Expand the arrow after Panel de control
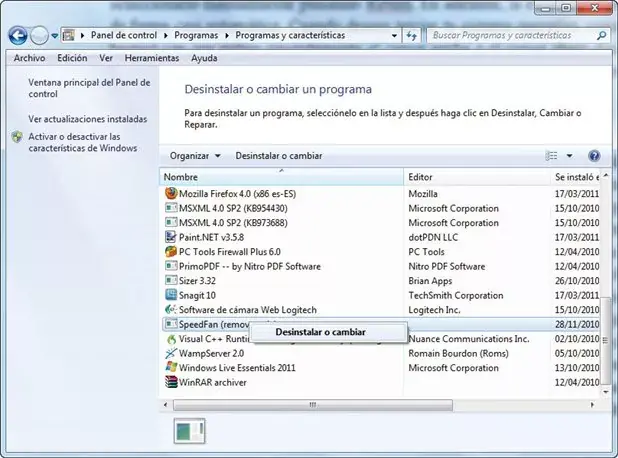The width and height of the screenshot is (618, 458). (166, 35)
